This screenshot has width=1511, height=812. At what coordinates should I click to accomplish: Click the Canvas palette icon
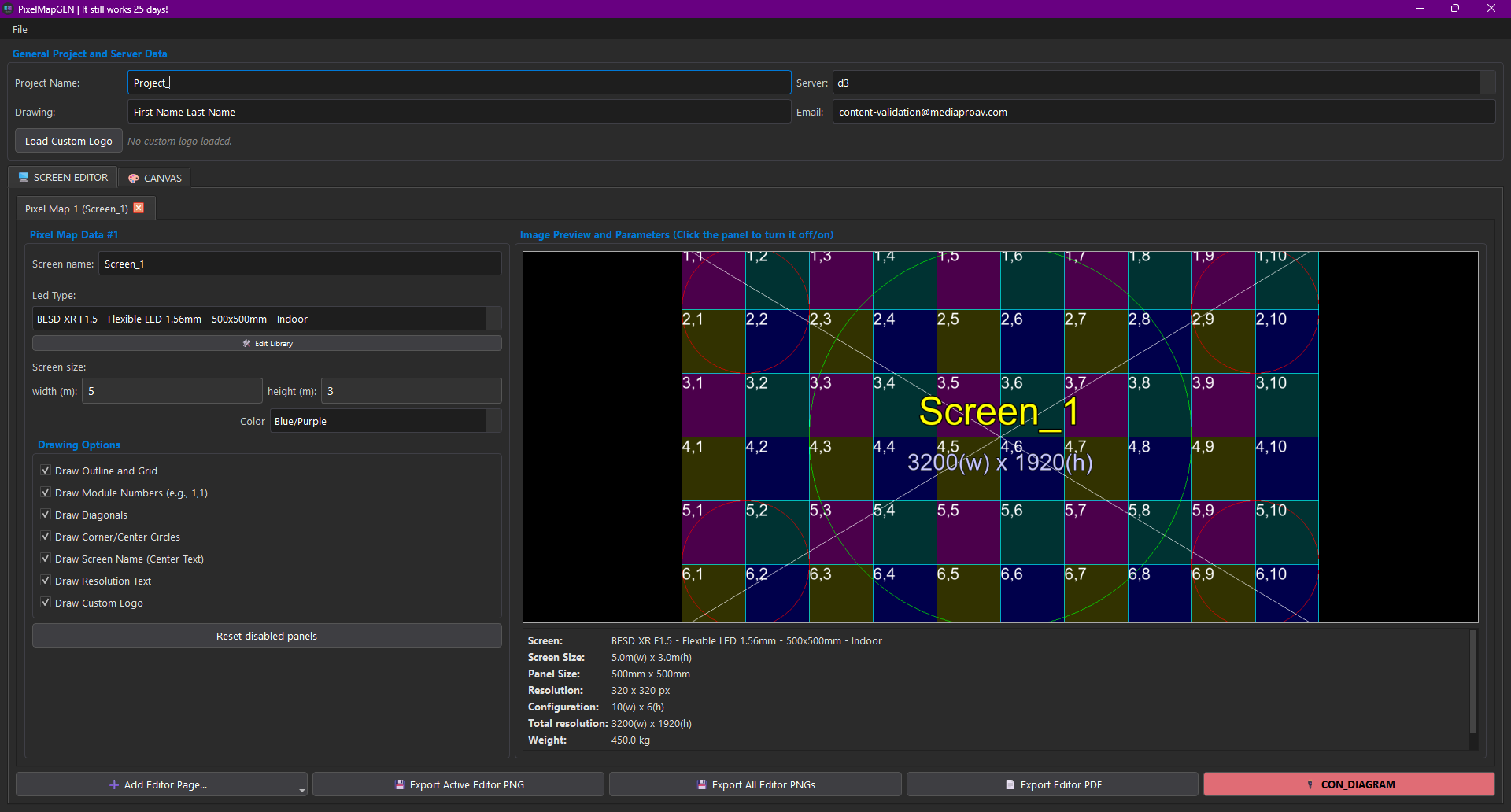point(134,179)
